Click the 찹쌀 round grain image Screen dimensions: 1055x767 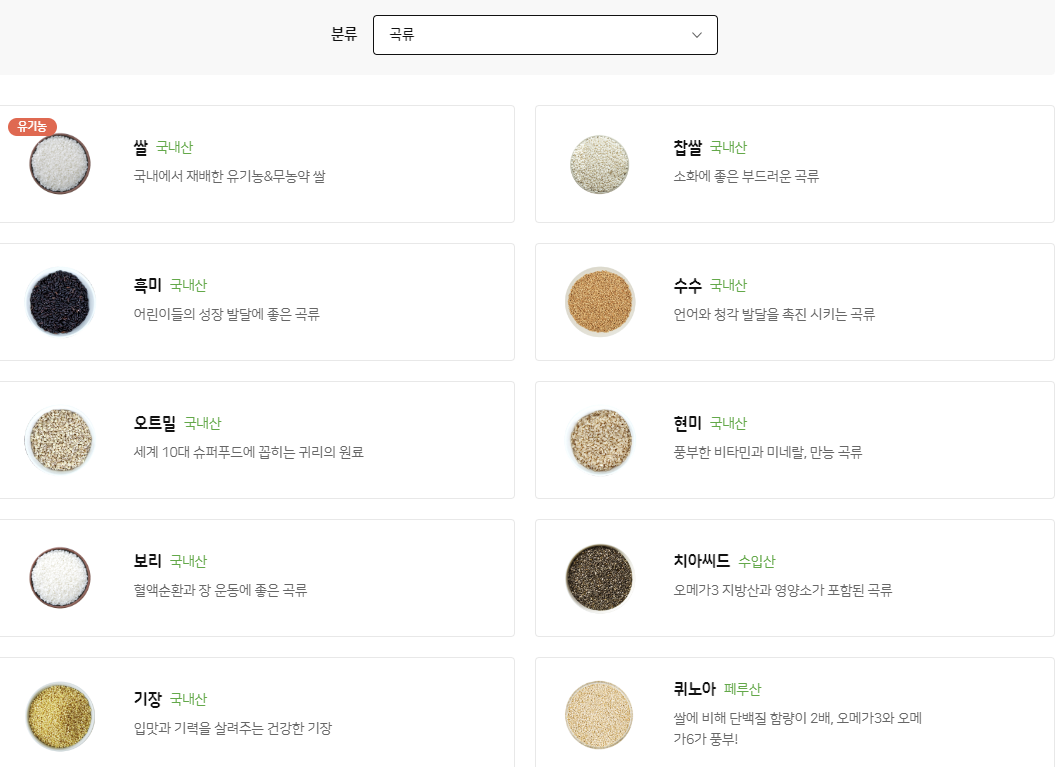(599, 164)
